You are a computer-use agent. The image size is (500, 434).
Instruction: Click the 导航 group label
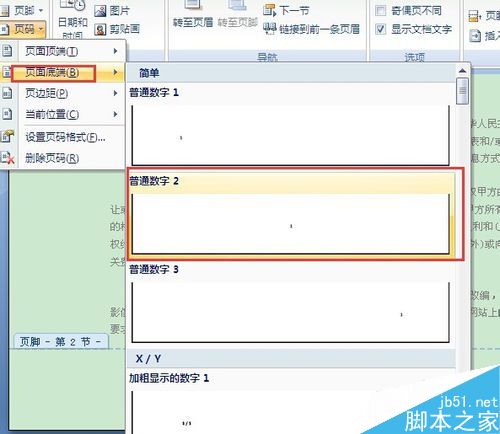point(267,57)
